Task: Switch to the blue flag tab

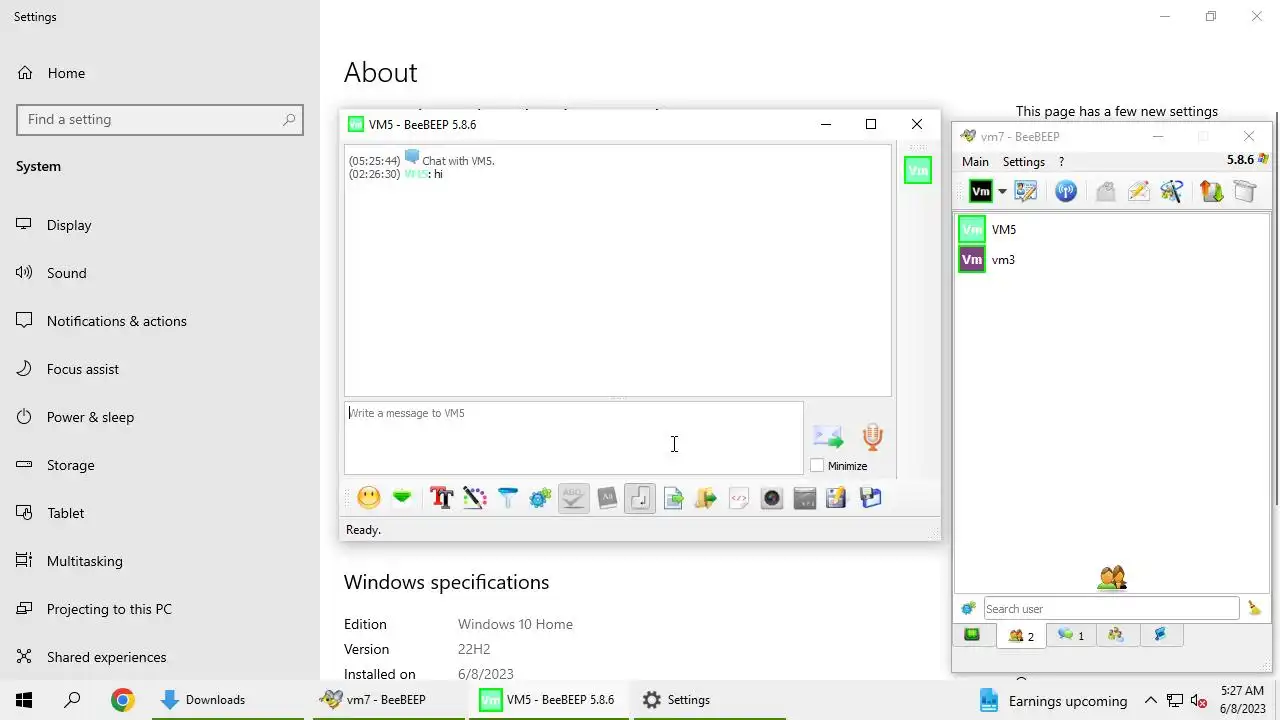Action: [1160, 635]
